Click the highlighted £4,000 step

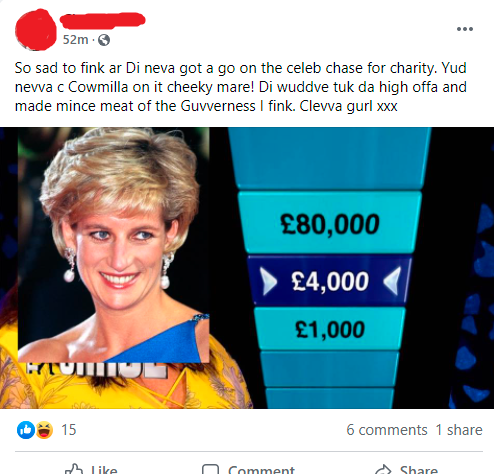click(330, 281)
